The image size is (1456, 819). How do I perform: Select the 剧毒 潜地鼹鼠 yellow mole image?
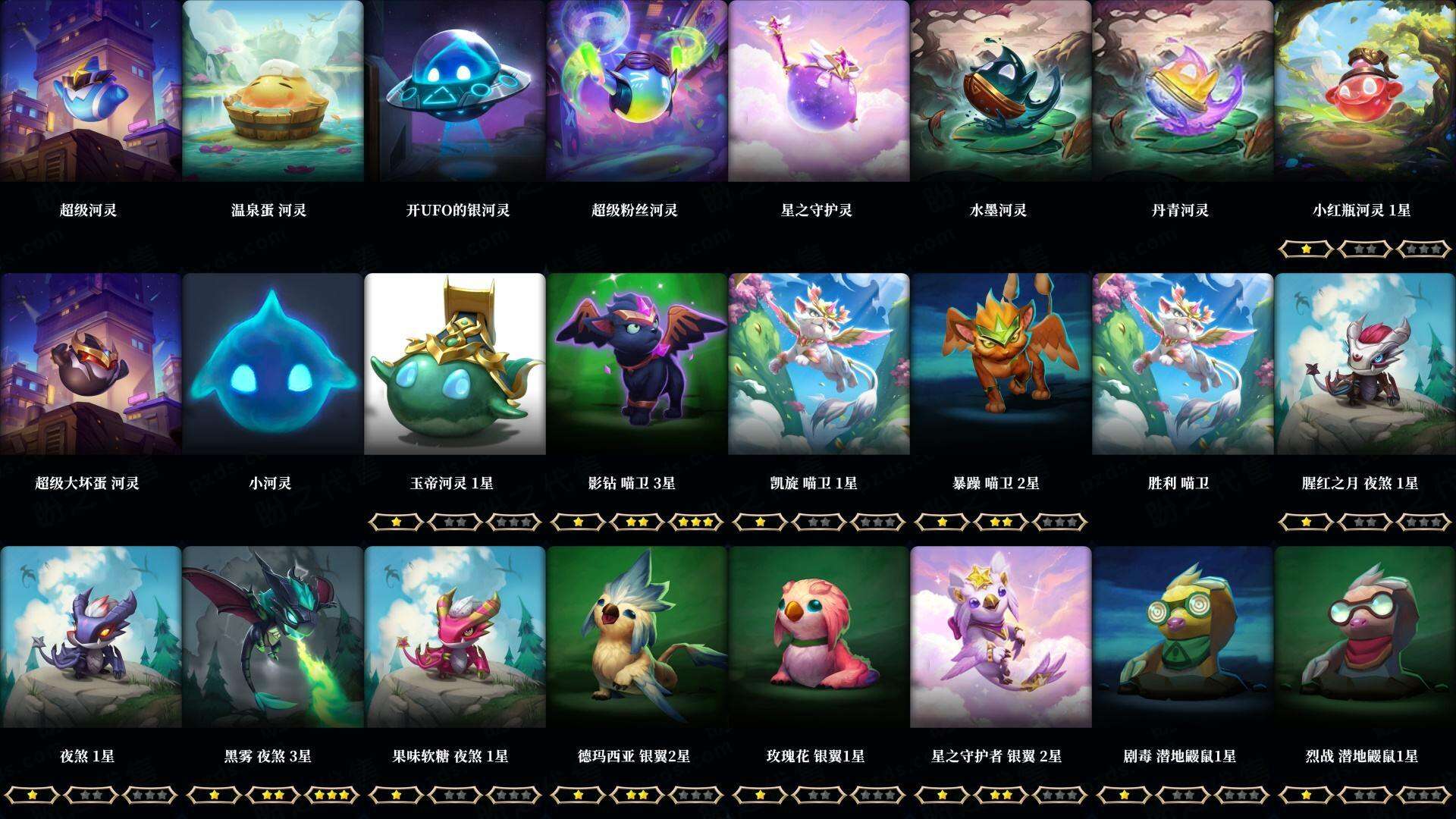1183,637
